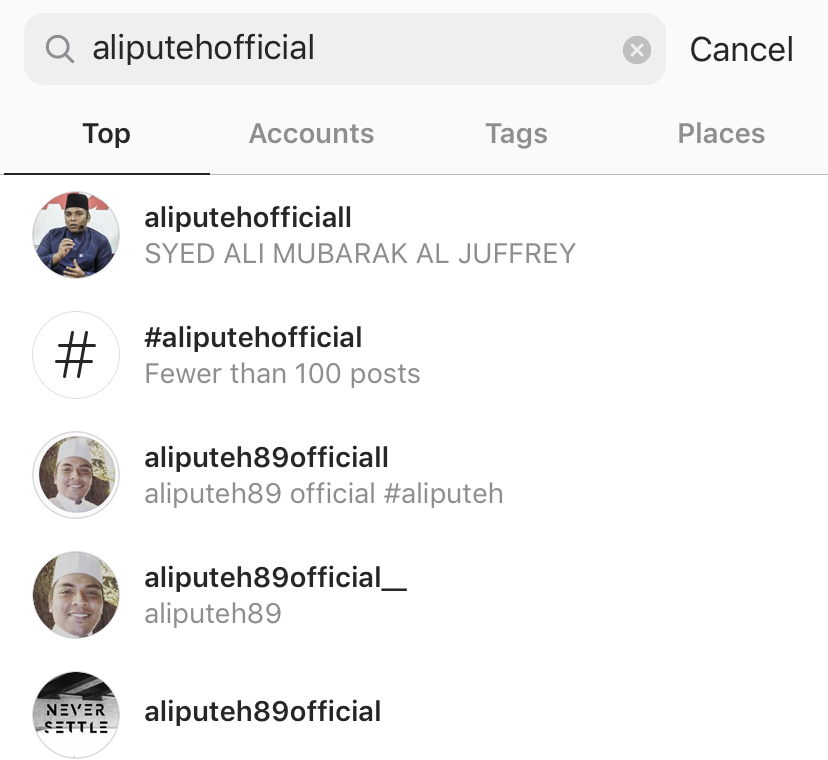This screenshot has width=828, height=760.
Task: Click the aliputehofficial search input field
Action: coord(340,49)
